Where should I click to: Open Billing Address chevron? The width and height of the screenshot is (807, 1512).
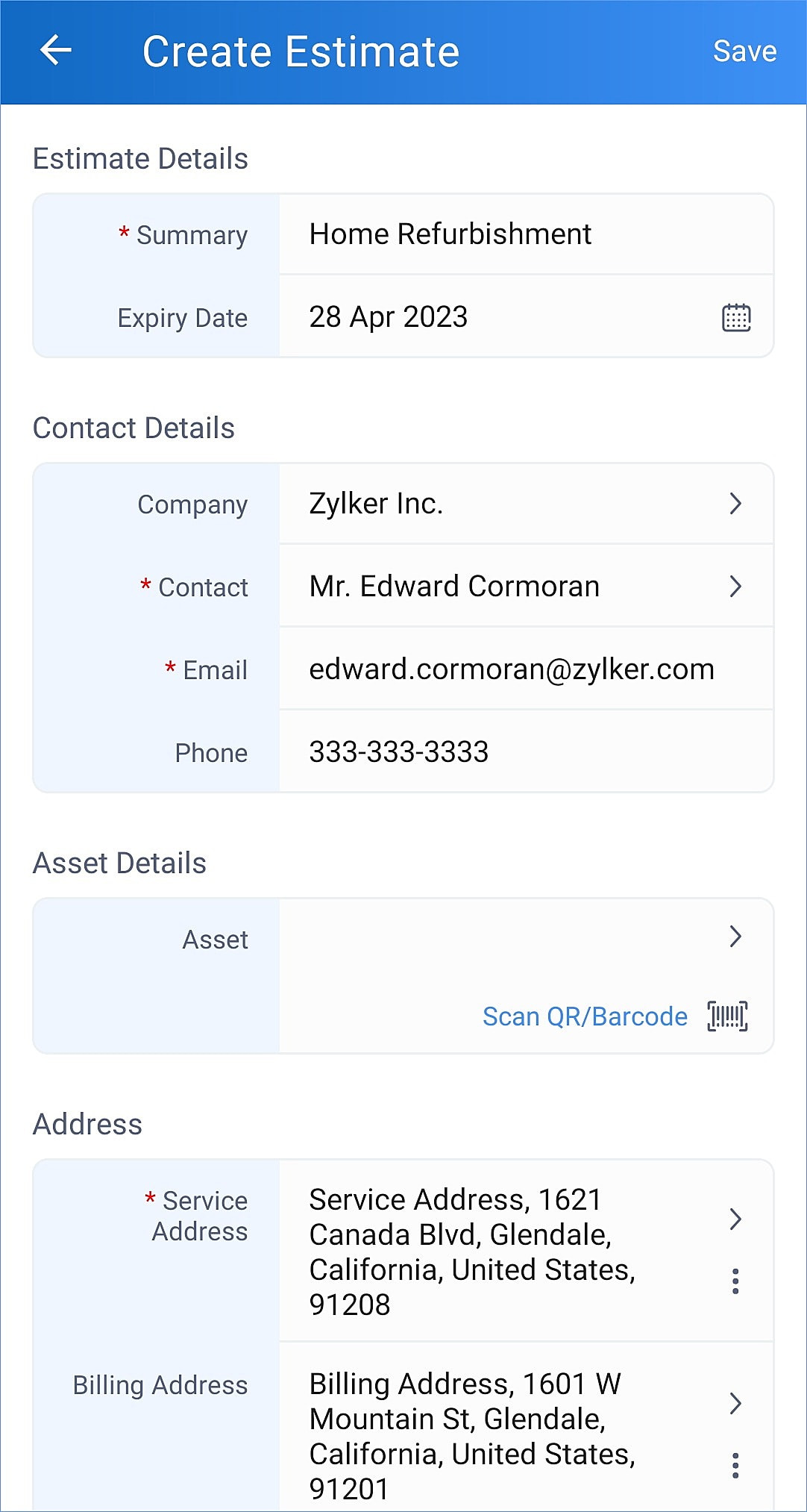click(735, 1403)
